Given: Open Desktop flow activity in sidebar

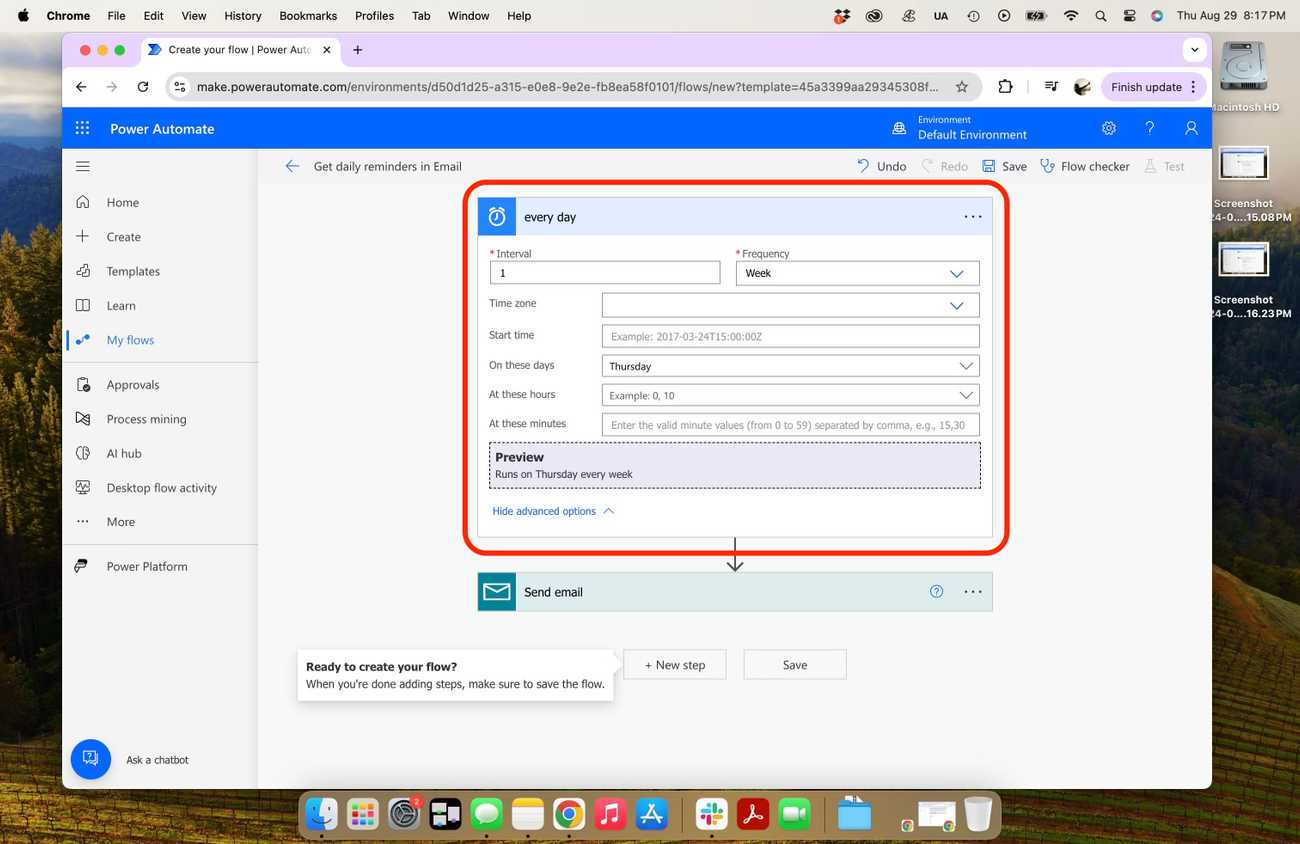Looking at the screenshot, I should click(162, 488).
